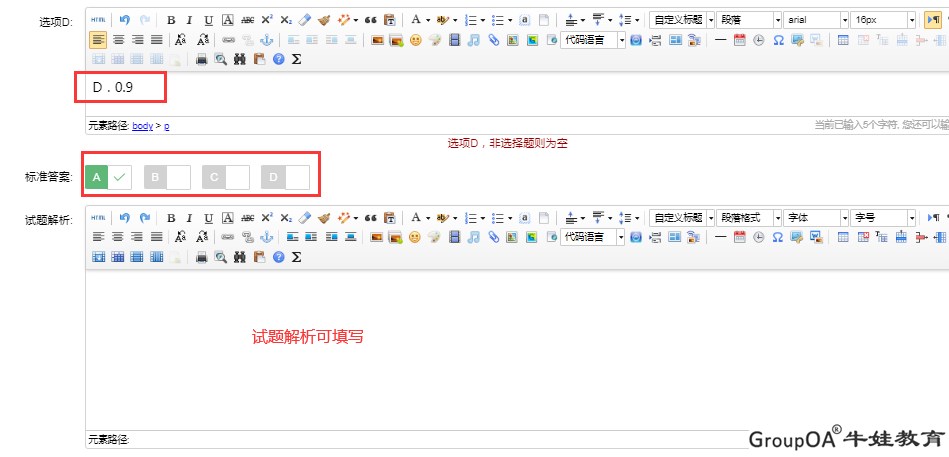This screenshot has width=949, height=457.
Task: Insert horizontal rule in 选项D editor
Action: pos(720,41)
